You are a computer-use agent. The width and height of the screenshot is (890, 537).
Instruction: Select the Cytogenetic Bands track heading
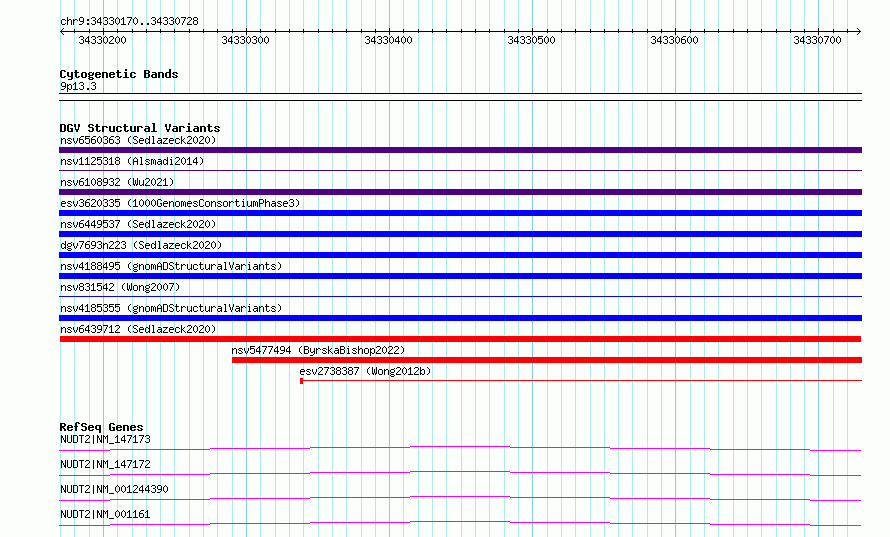pyautogui.click(x=119, y=74)
